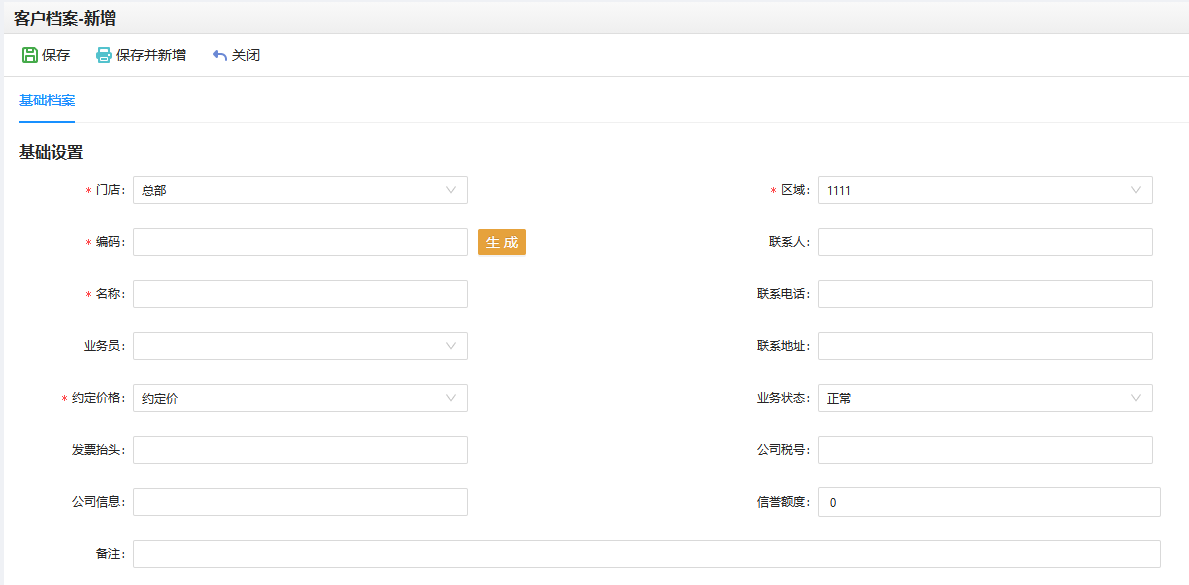Click into the 编码 code field
The image size is (1189, 585).
(x=300, y=242)
